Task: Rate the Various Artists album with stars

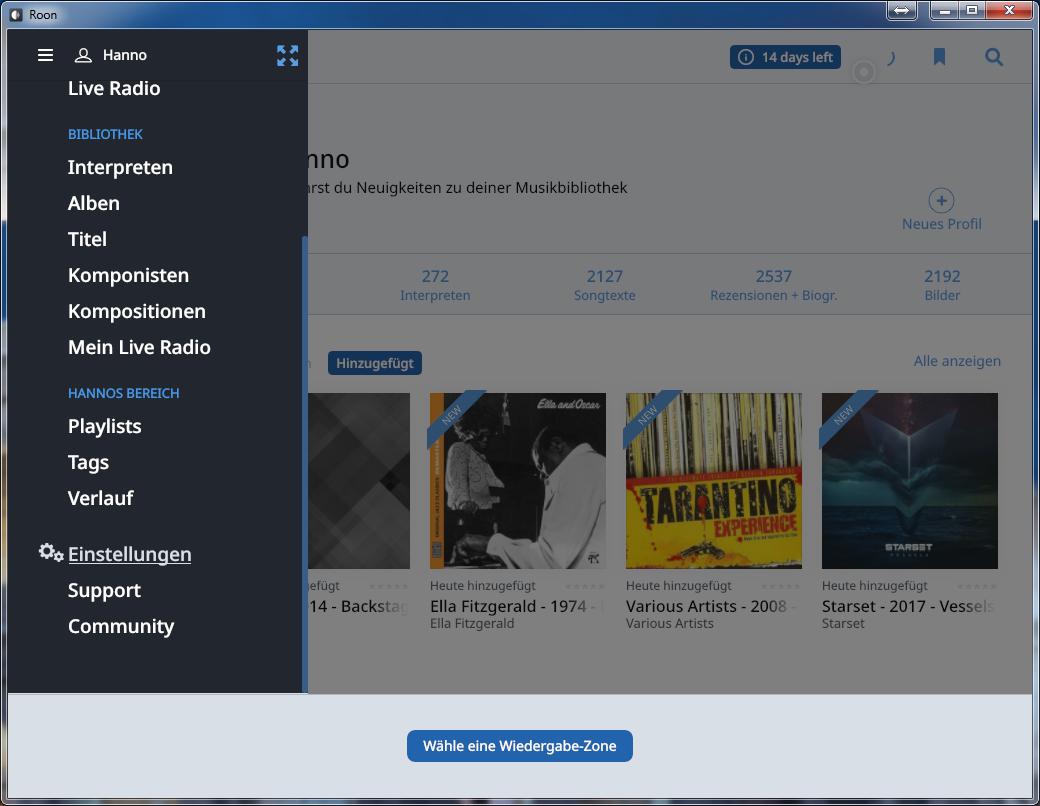Action: tap(781, 586)
